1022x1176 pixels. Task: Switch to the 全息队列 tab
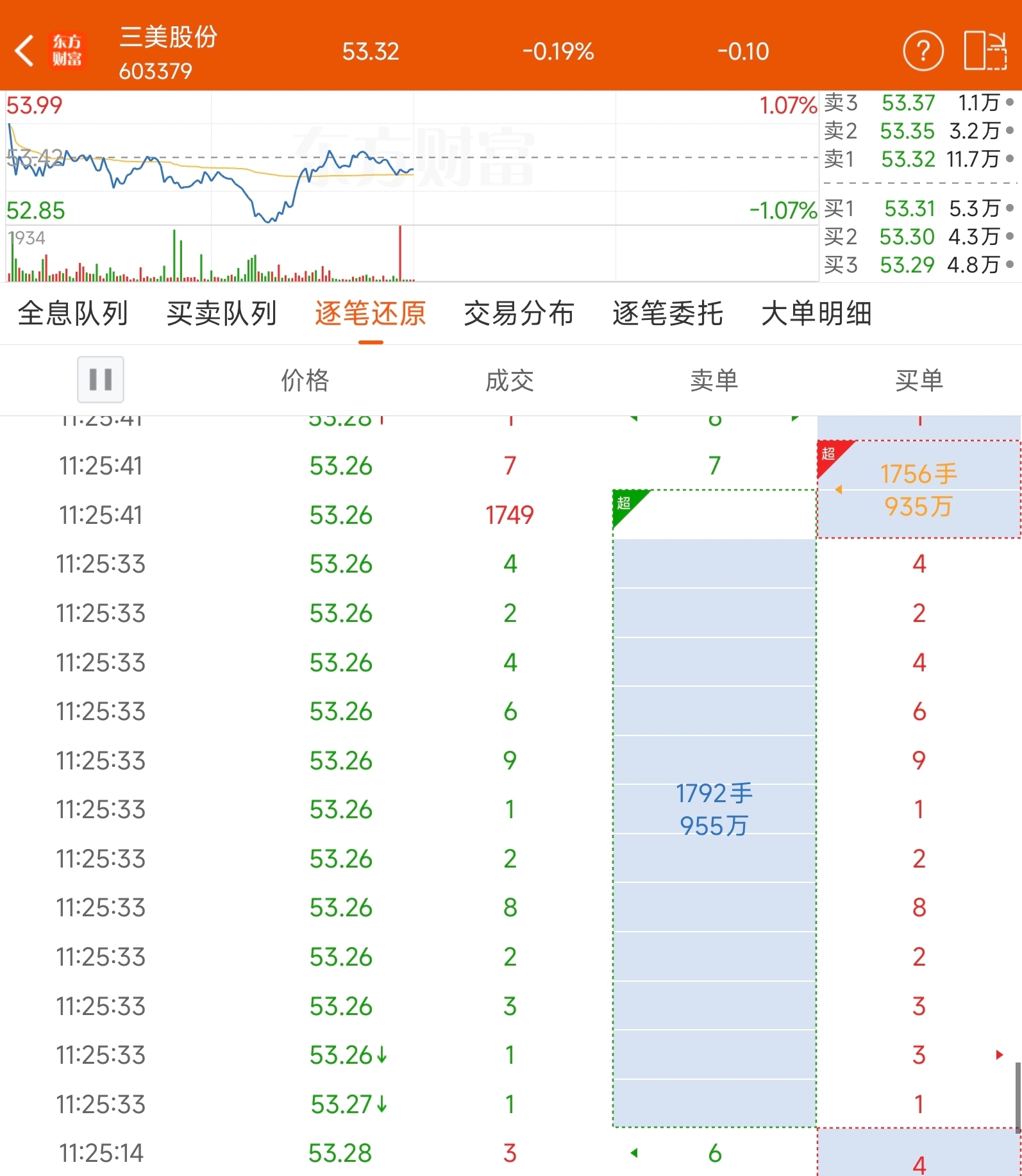[73, 314]
